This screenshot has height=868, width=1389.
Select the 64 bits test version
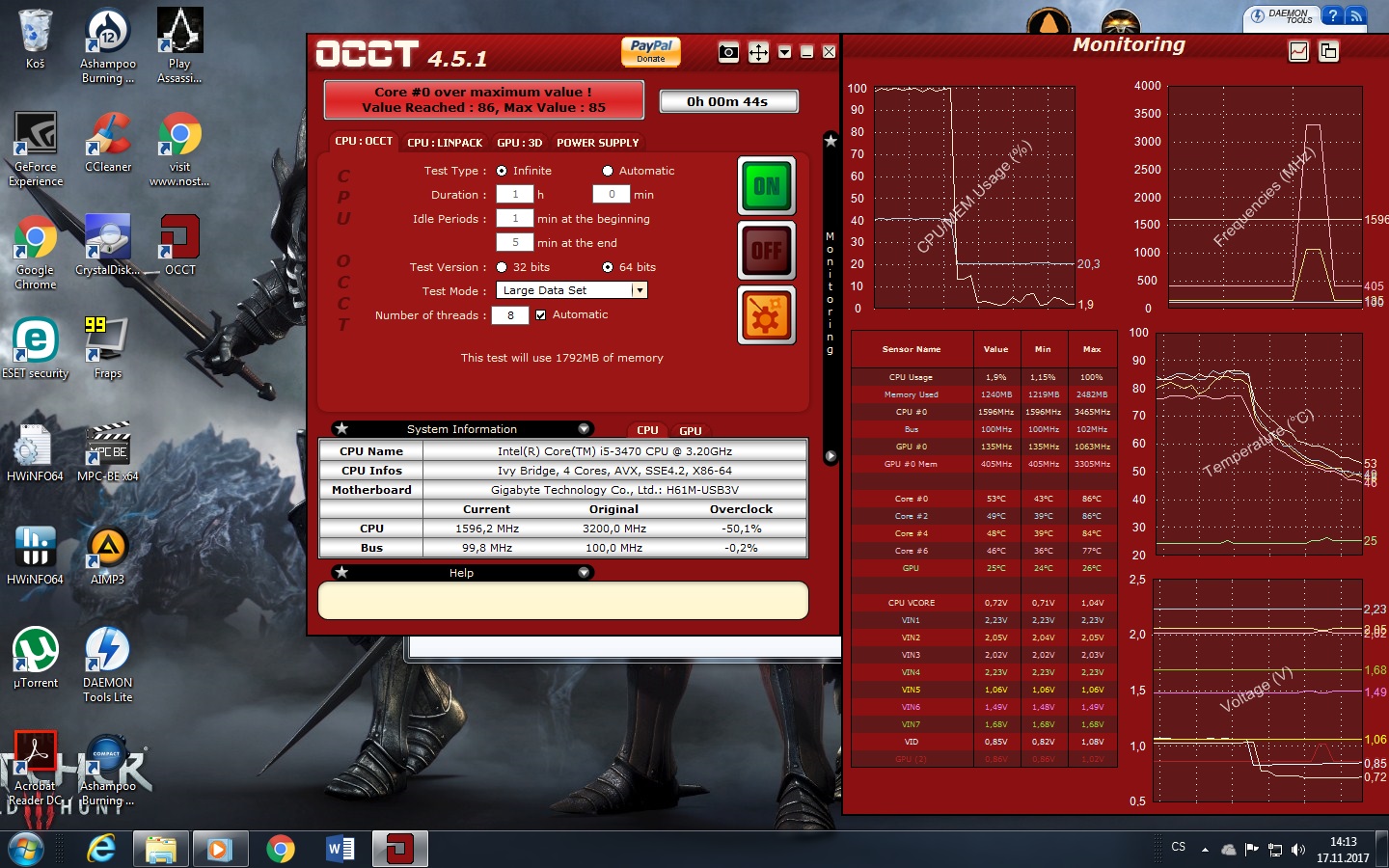point(608,267)
